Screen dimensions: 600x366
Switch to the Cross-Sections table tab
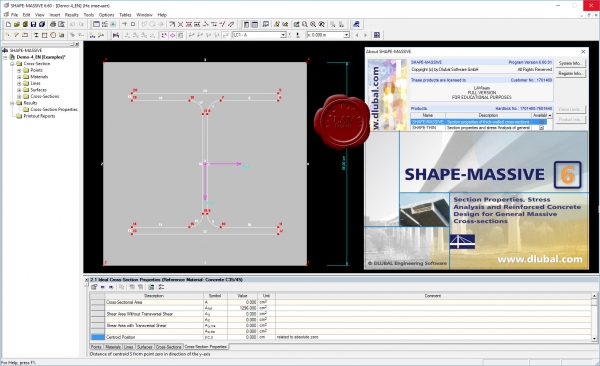[168, 347]
